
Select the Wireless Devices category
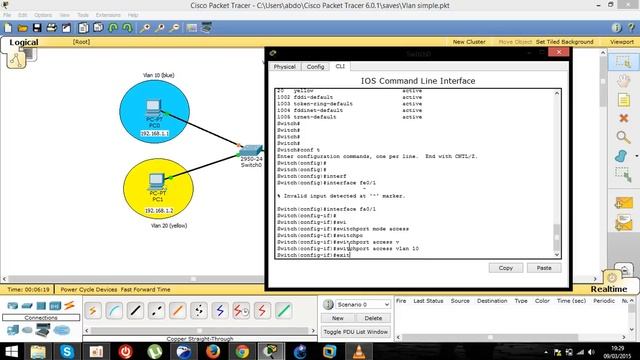click(55, 306)
